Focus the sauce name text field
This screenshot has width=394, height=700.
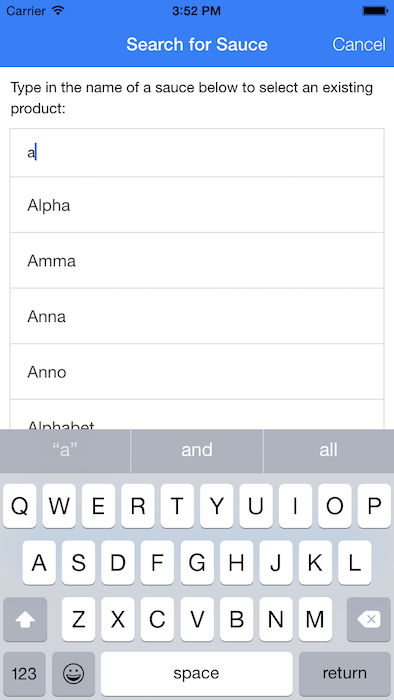pos(197,153)
